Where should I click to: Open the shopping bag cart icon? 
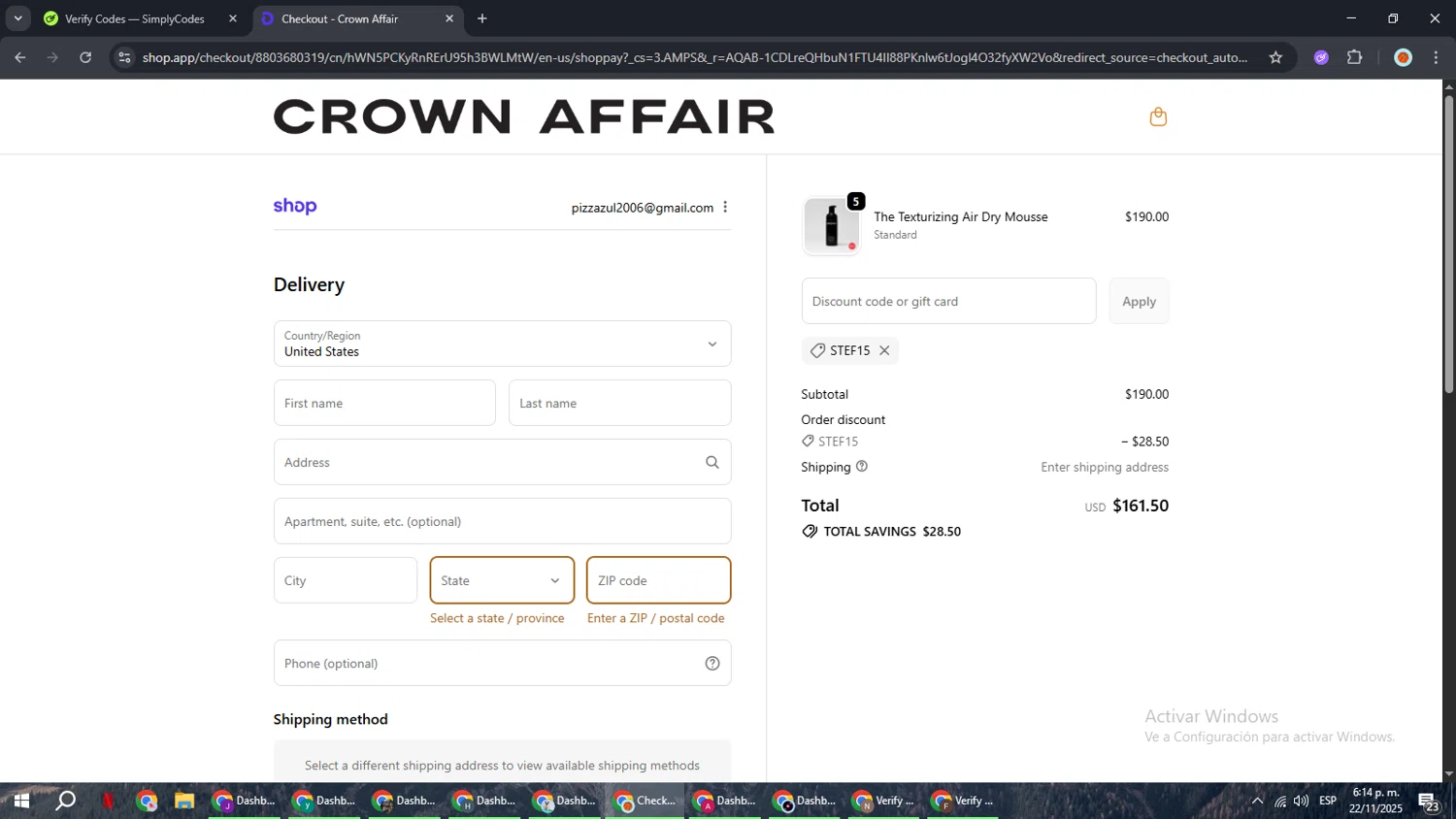click(1158, 117)
